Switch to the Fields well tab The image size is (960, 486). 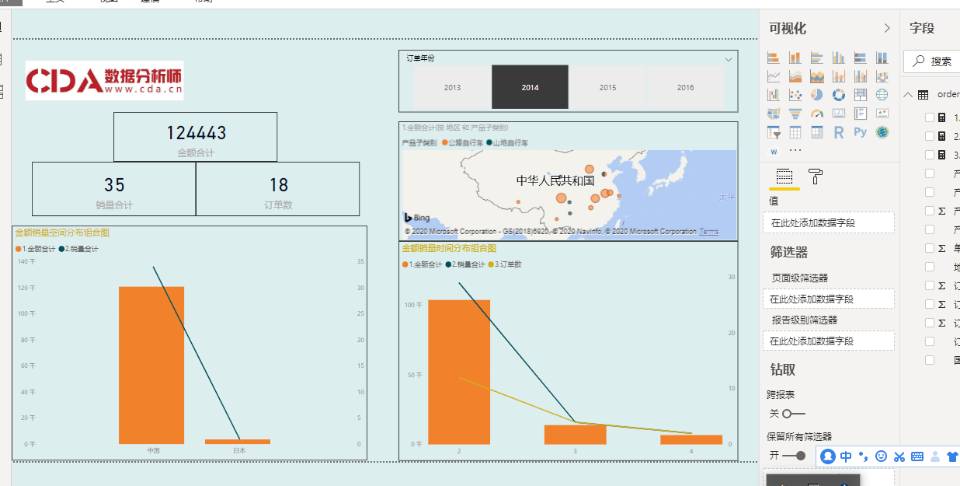point(784,177)
